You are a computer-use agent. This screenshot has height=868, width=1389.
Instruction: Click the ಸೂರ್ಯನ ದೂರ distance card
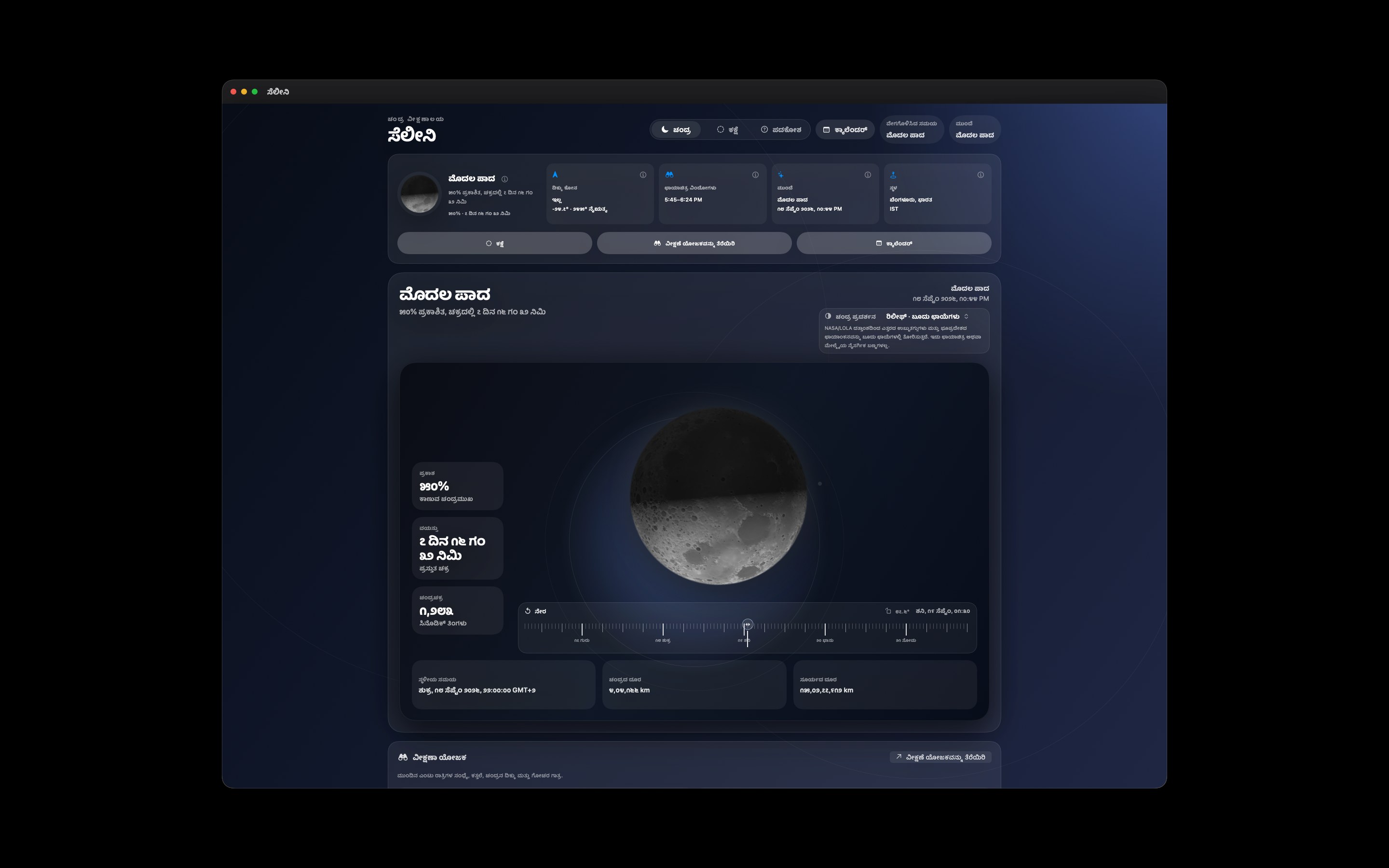[885, 685]
